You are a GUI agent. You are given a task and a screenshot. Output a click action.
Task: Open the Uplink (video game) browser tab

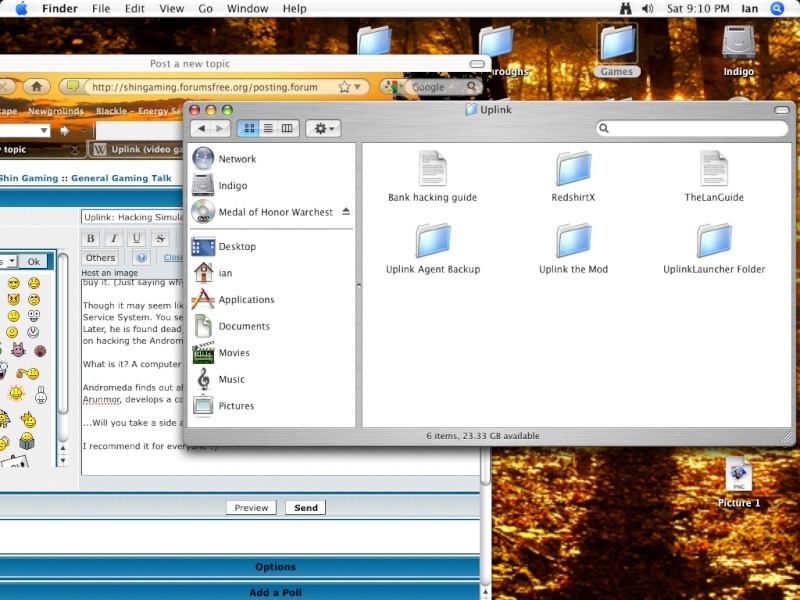point(137,149)
